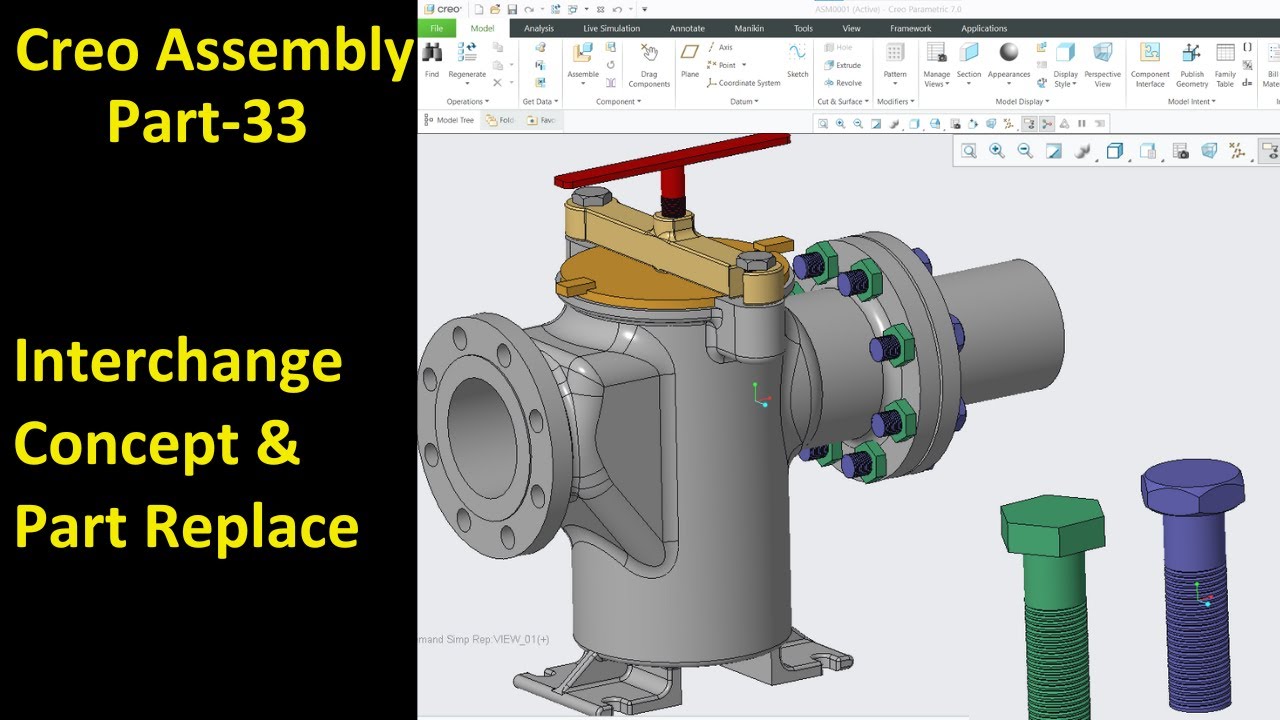
Task: Click Zoom Out in the upper graphics toolbar
Action: pos(858,124)
